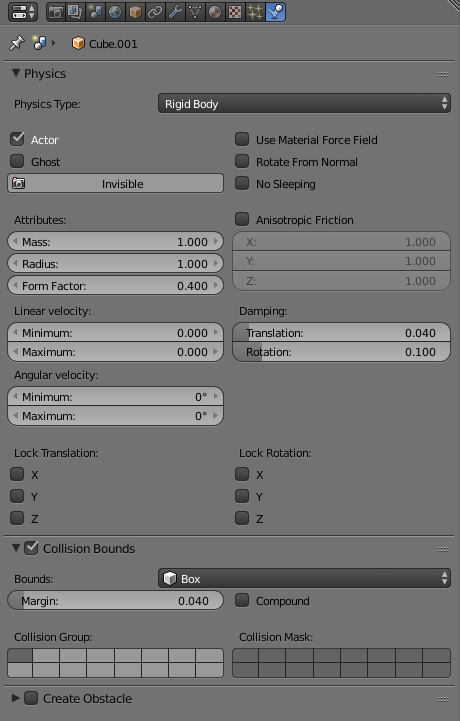460x721 pixels.
Task: Click the Invisible button
Action: 115,183
